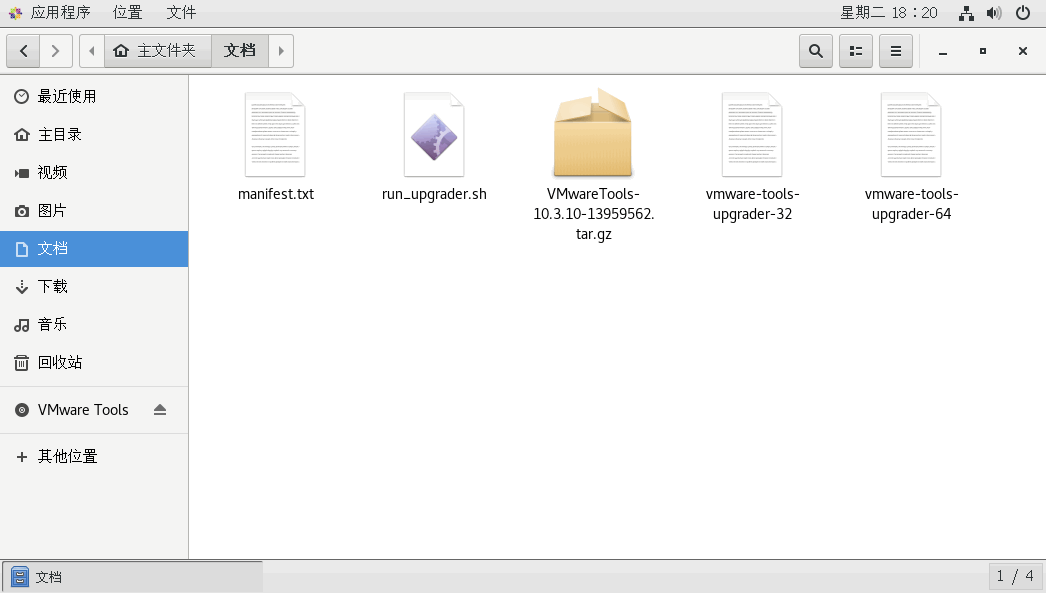Open the 图片 sidebar folder
The image size is (1046, 593).
[94, 211]
